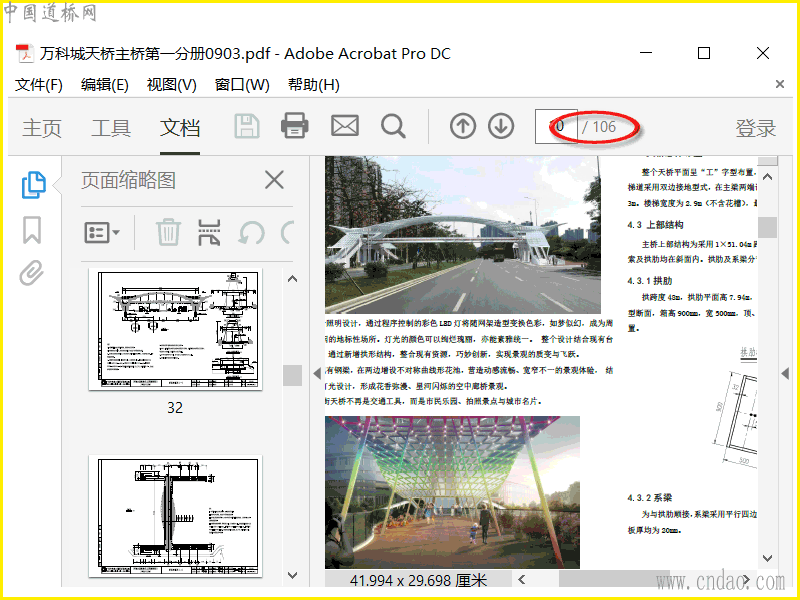Viewport: 800px width, 600px height.
Task: Click the PDF file icon in title bar
Action: point(24,53)
